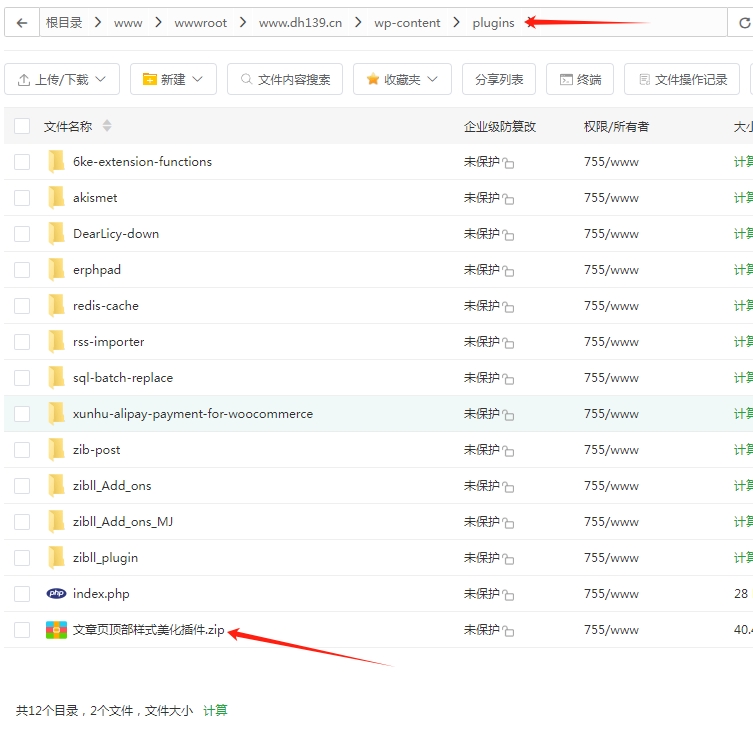
Task: Click the lock icon in akismet row
Action: (x=508, y=198)
